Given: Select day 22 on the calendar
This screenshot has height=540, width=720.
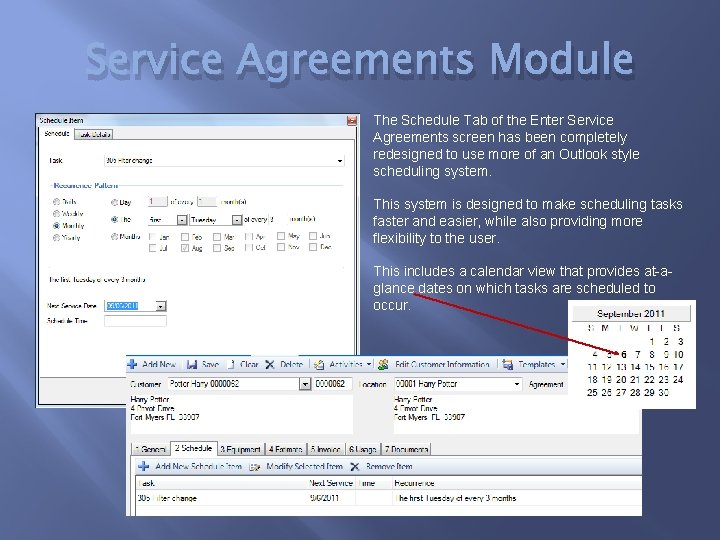Looking at the screenshot, I should click(649, 380).
